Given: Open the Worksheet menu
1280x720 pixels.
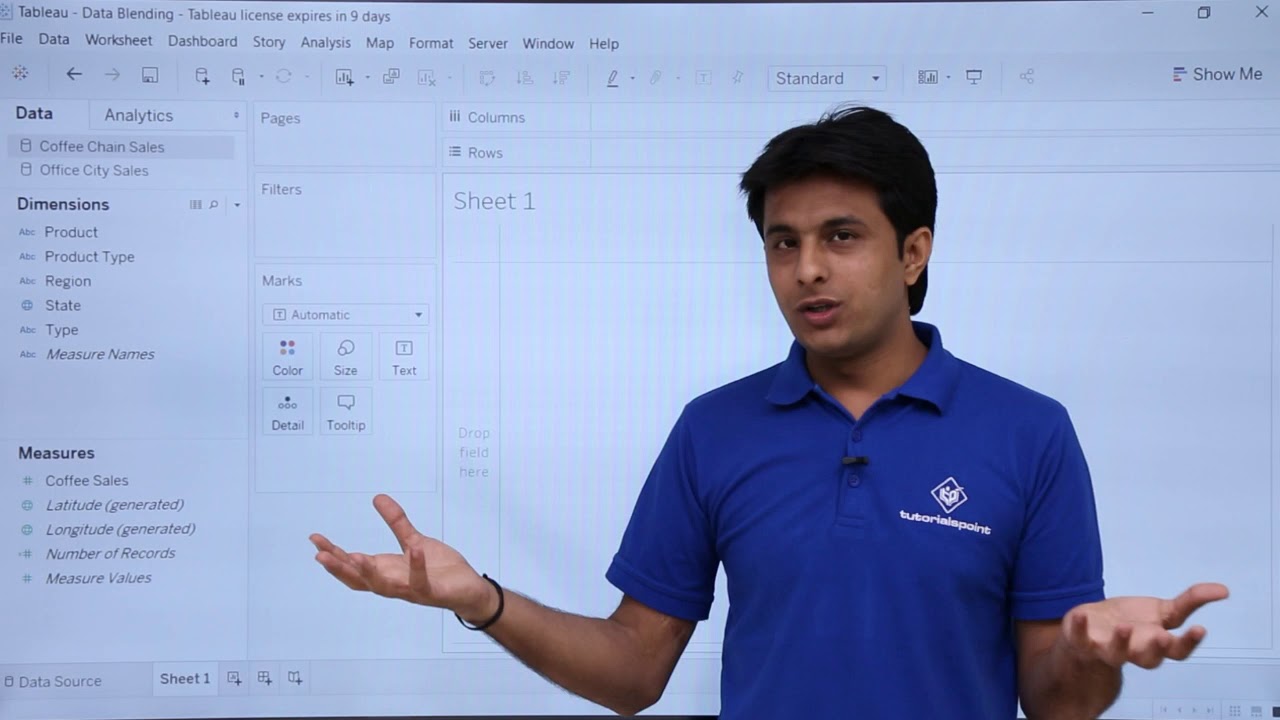Looking at the screenshot, I should 118,40.
